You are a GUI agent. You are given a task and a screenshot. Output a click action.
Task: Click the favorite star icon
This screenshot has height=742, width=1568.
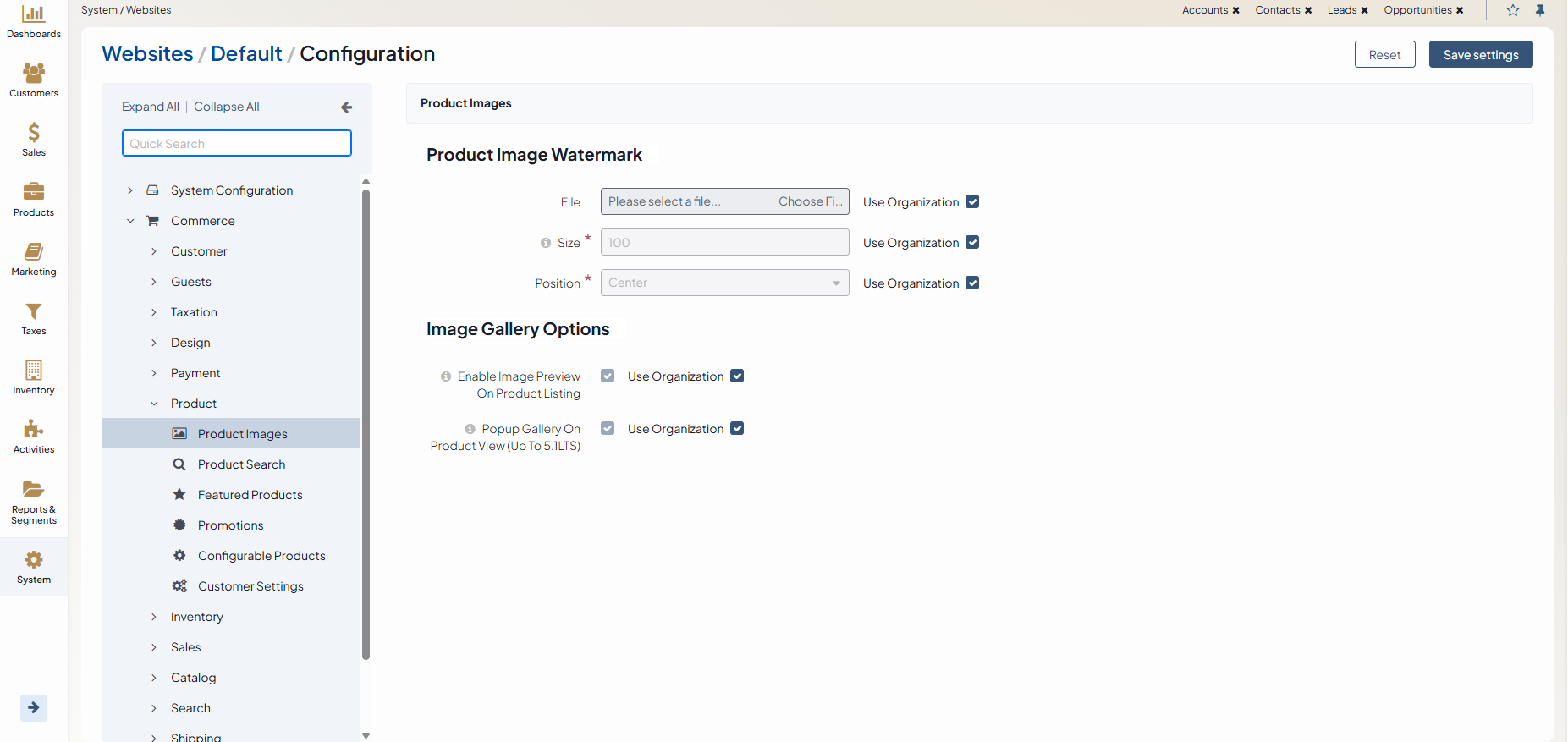1513,10
